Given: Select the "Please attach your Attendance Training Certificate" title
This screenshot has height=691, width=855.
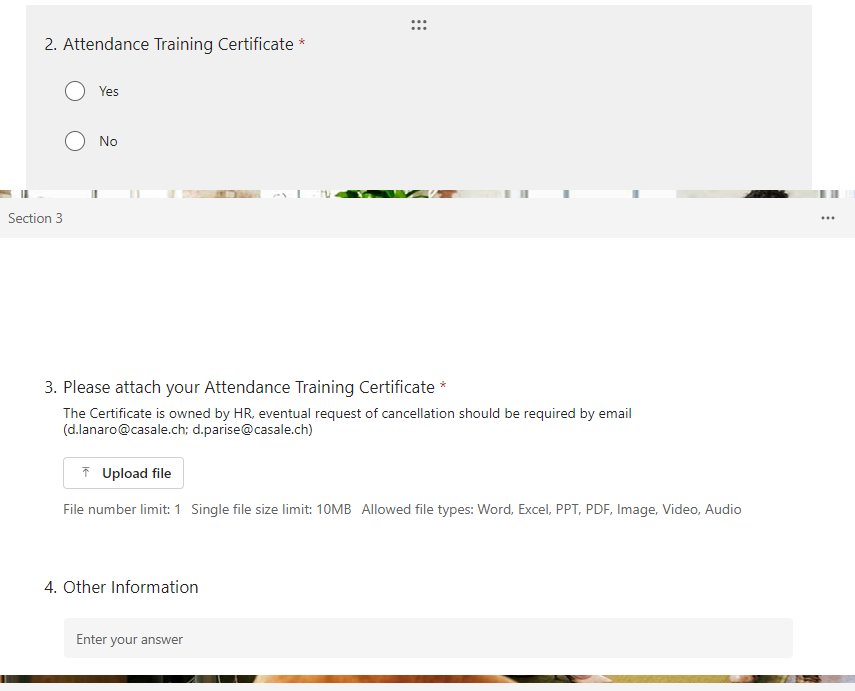Looking at the screenshot, I should click(248, 387).
